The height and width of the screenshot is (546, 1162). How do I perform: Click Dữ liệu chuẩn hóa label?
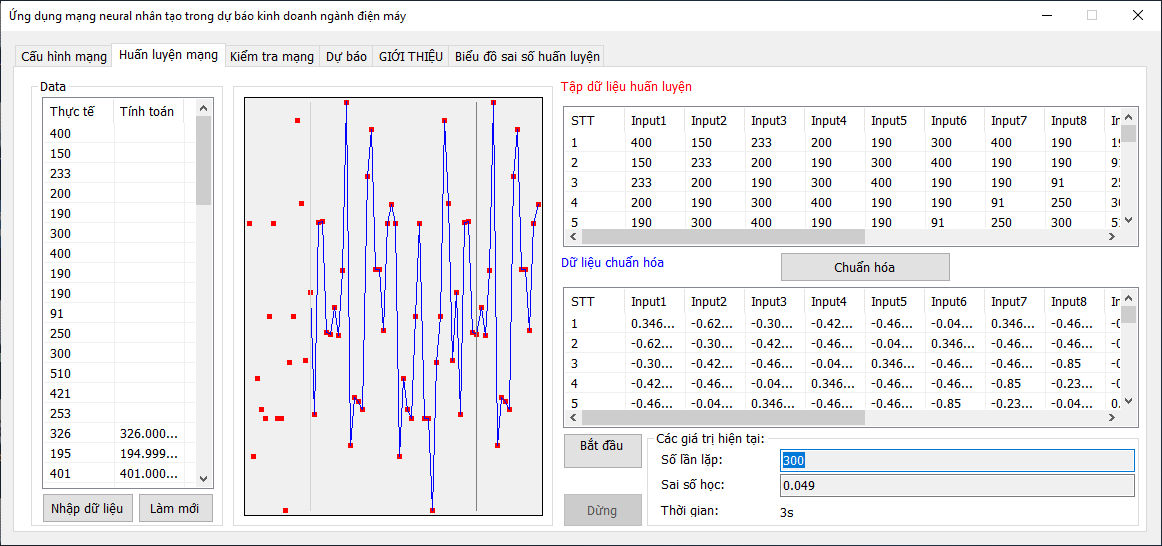point(612,262)
